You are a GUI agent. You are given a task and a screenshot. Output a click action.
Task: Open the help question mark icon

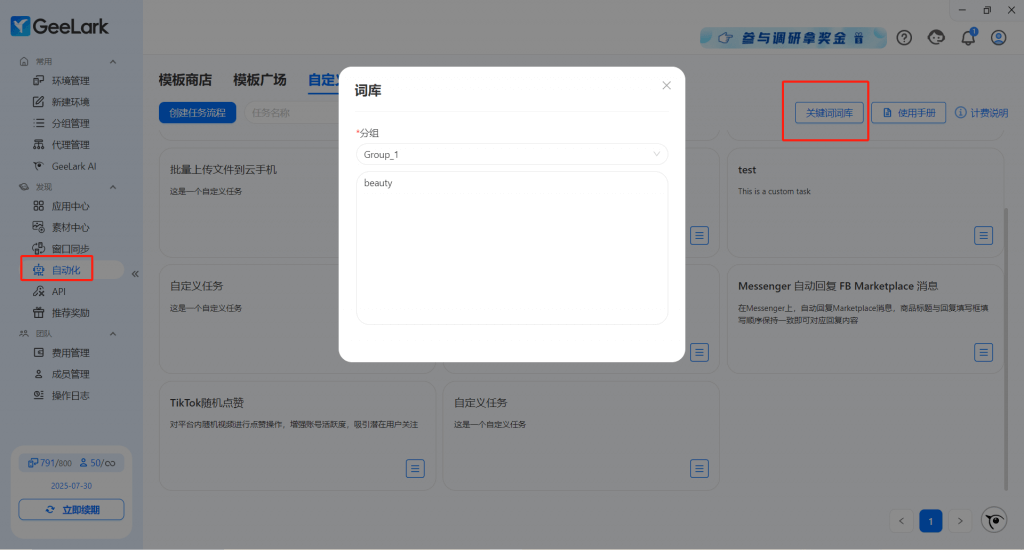[x=904, y=38]
